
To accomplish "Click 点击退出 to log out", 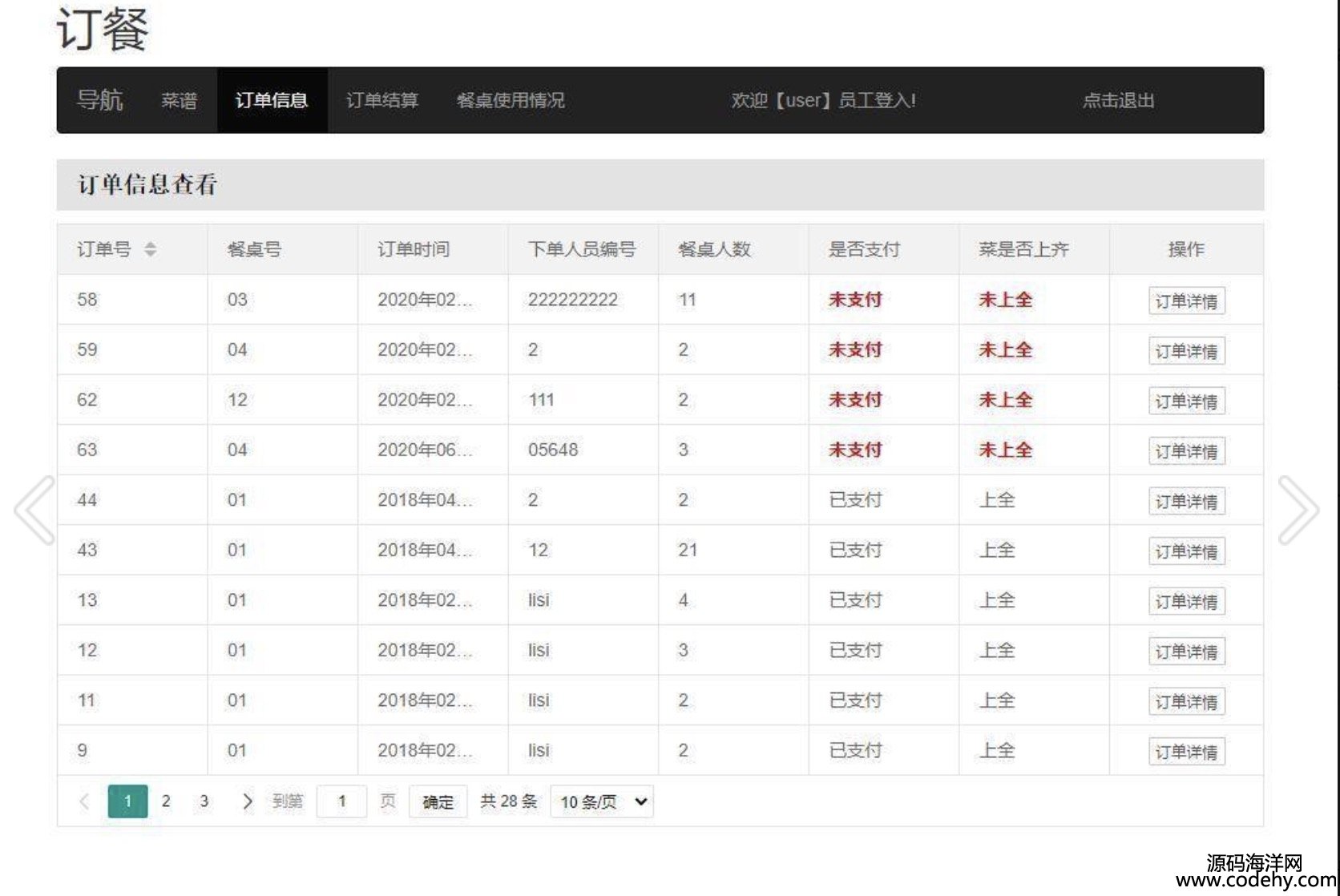I will [x=1118, y=100].
